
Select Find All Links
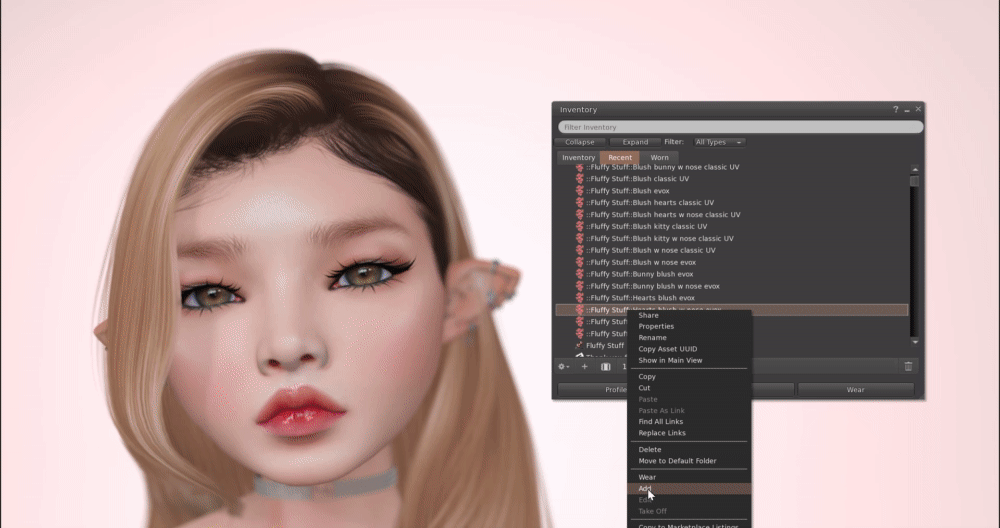[x=660, y=422]
